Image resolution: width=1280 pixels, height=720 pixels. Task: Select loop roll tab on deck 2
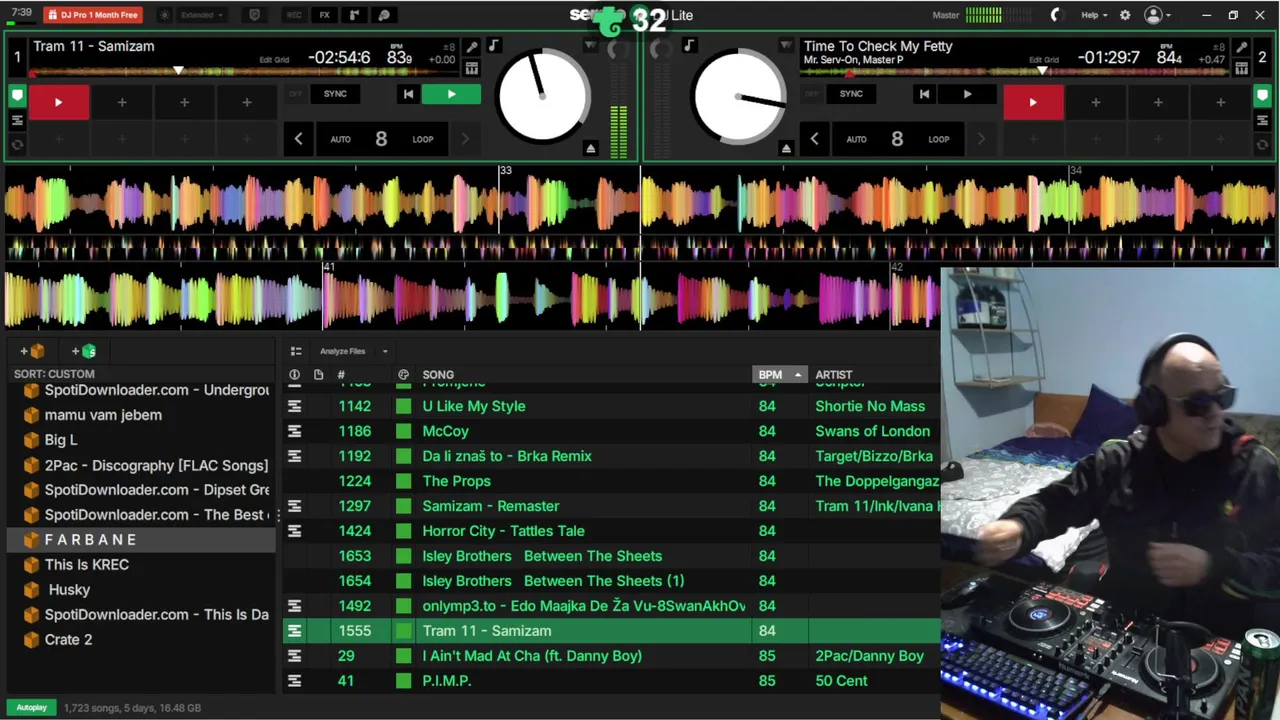[1263, 144]
